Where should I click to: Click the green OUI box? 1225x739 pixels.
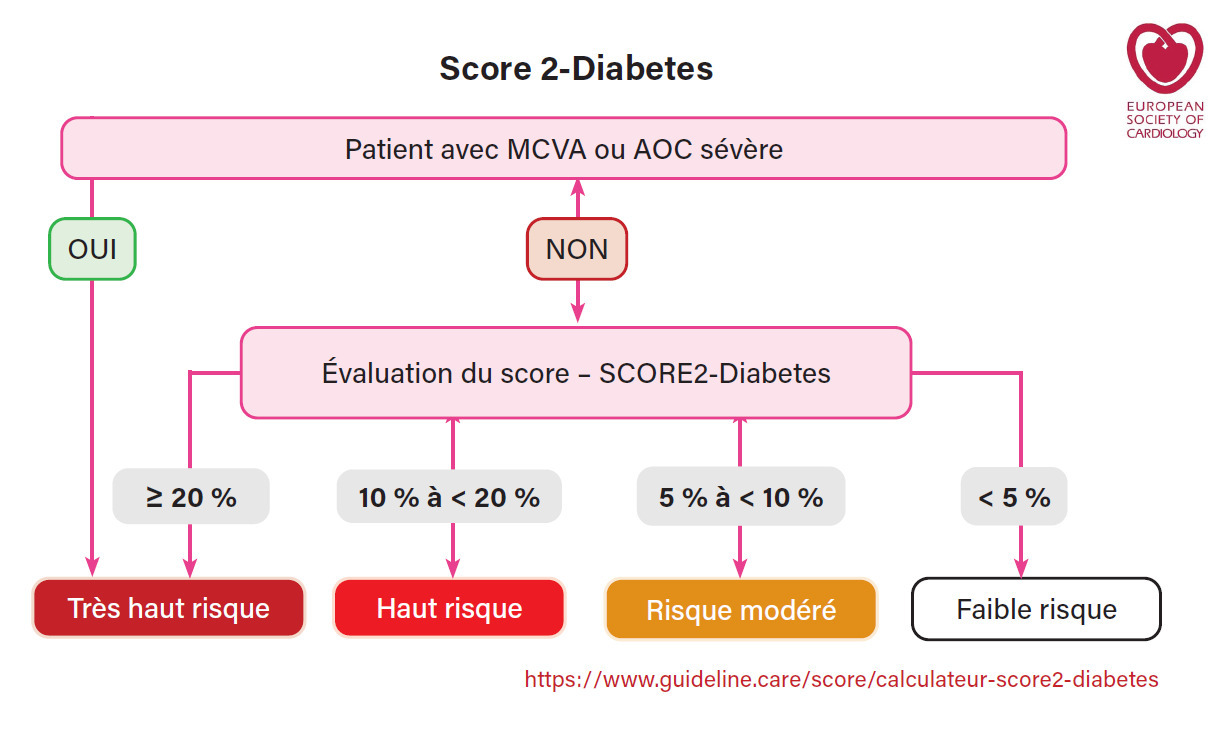[92, 248]
